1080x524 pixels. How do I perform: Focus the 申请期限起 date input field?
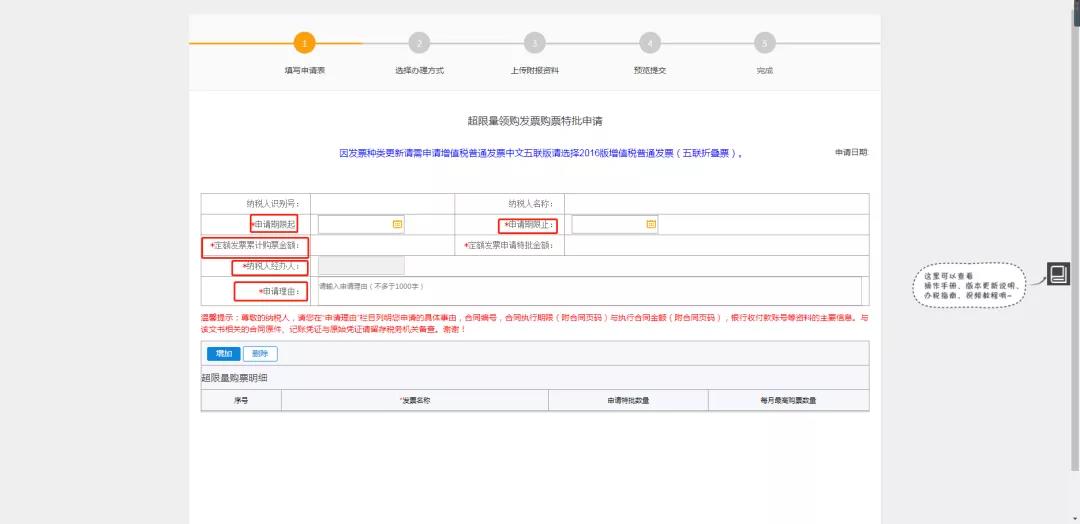354,225
